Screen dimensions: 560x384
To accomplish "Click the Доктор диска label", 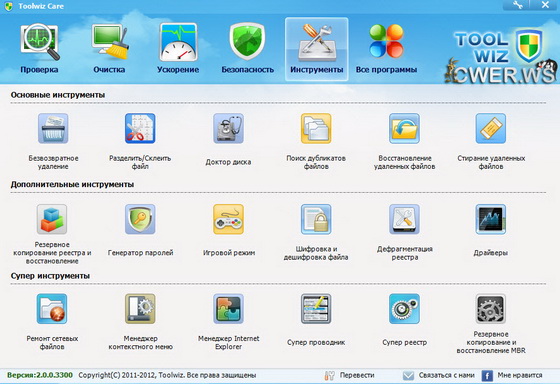I will click(x=228, y=162).
